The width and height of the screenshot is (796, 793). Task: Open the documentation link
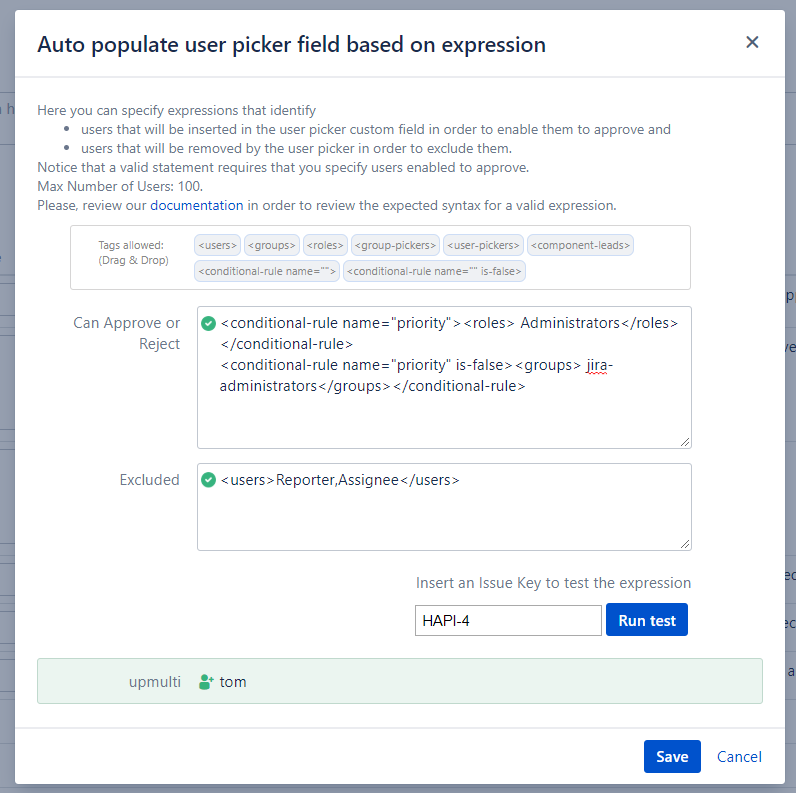[196, 206]
